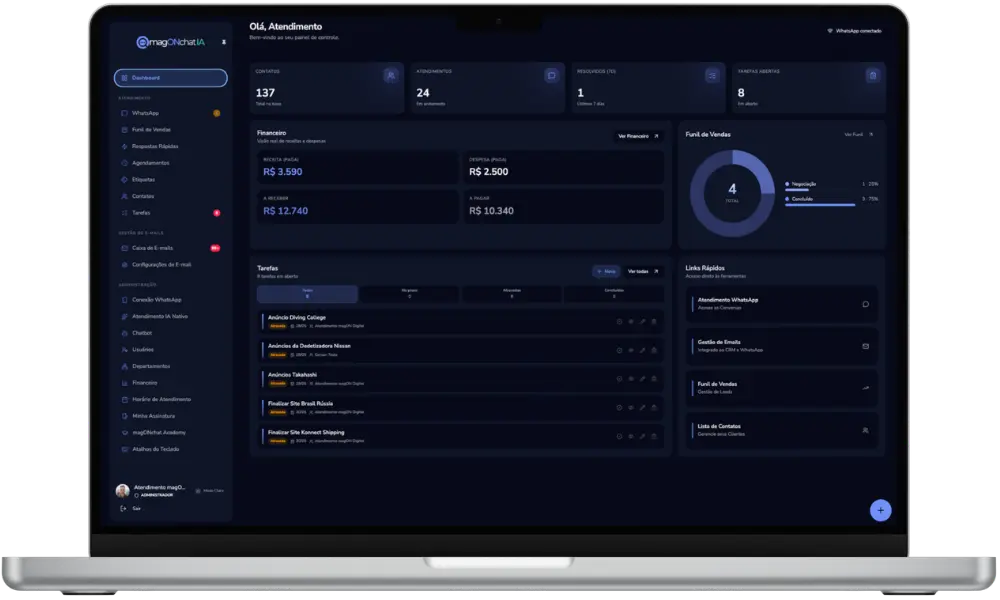The width and height of the screenshot is (1000, 600).
Task: Click the floating plus button
Action: 880,510
